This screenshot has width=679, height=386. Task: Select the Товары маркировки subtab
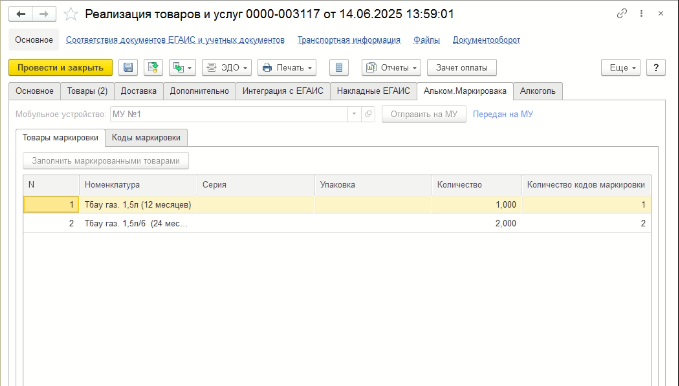61,138
